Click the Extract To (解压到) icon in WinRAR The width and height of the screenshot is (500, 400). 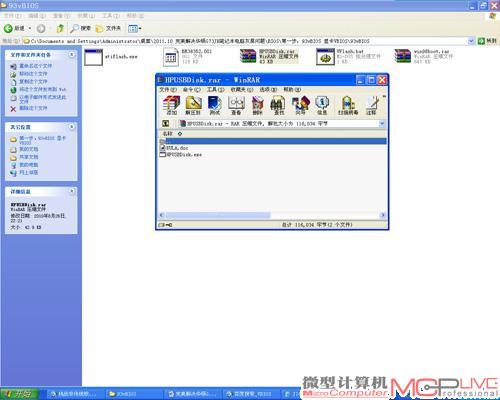pos(193,105)
